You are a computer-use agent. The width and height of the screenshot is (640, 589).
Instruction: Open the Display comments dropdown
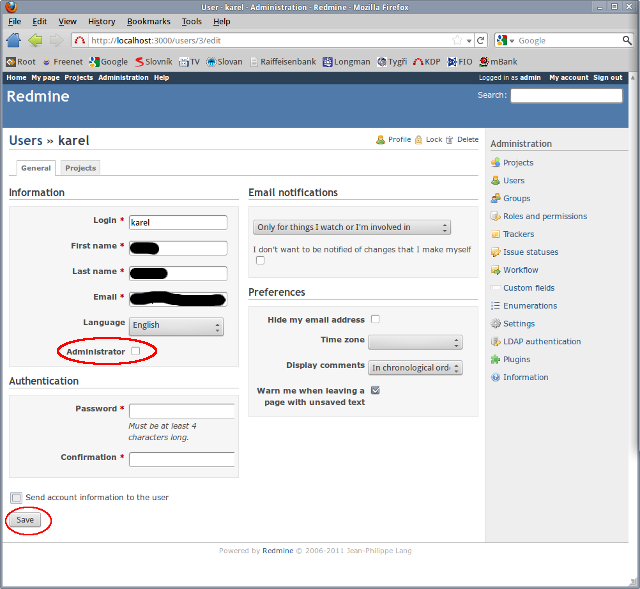click(x=415, y=368)
